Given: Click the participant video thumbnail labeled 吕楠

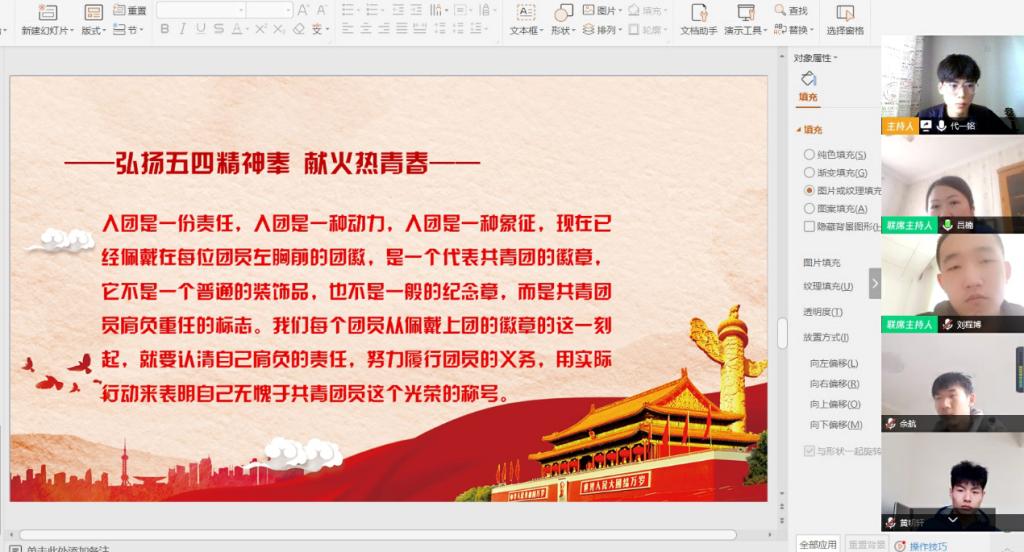Looking at the screenshot, I should click(x=952, y=184).
